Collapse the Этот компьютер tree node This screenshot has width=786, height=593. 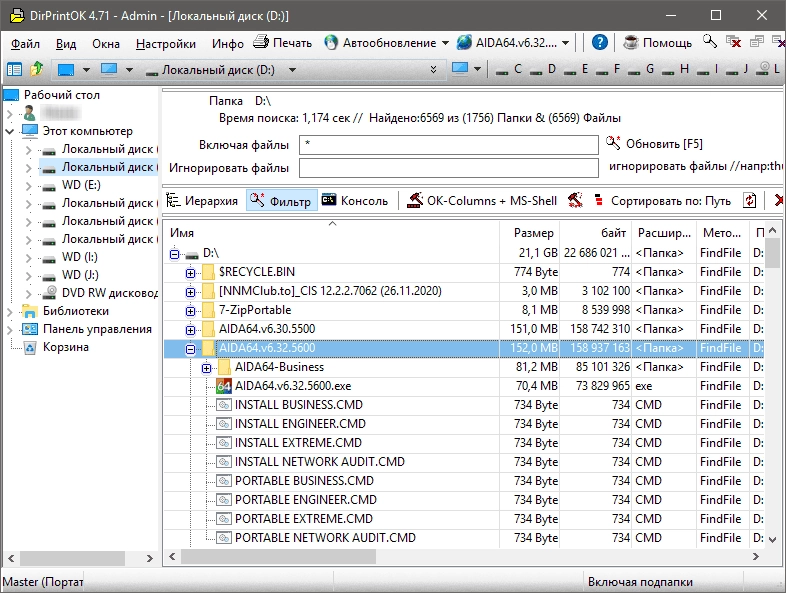click(10, 131)
